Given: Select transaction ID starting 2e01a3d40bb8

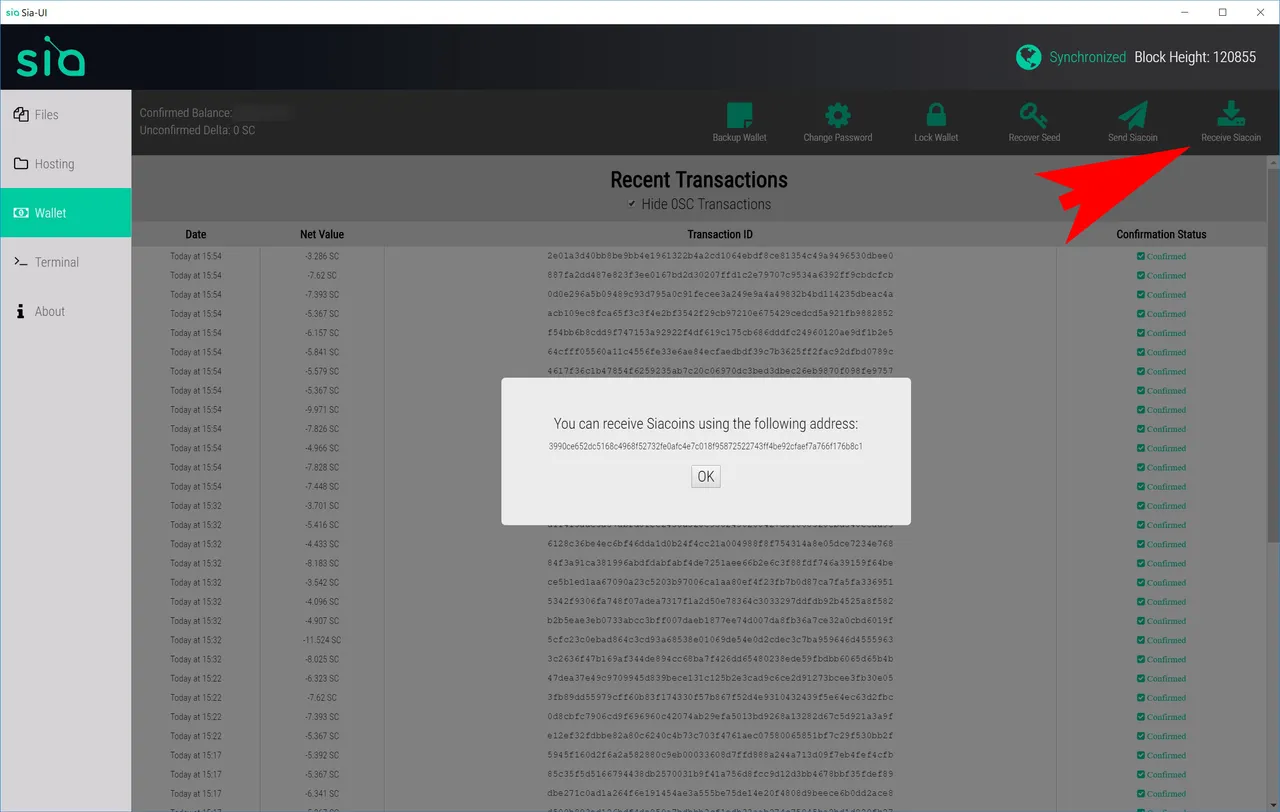Looking at the screenshot, I should click(x=720, y=256).
